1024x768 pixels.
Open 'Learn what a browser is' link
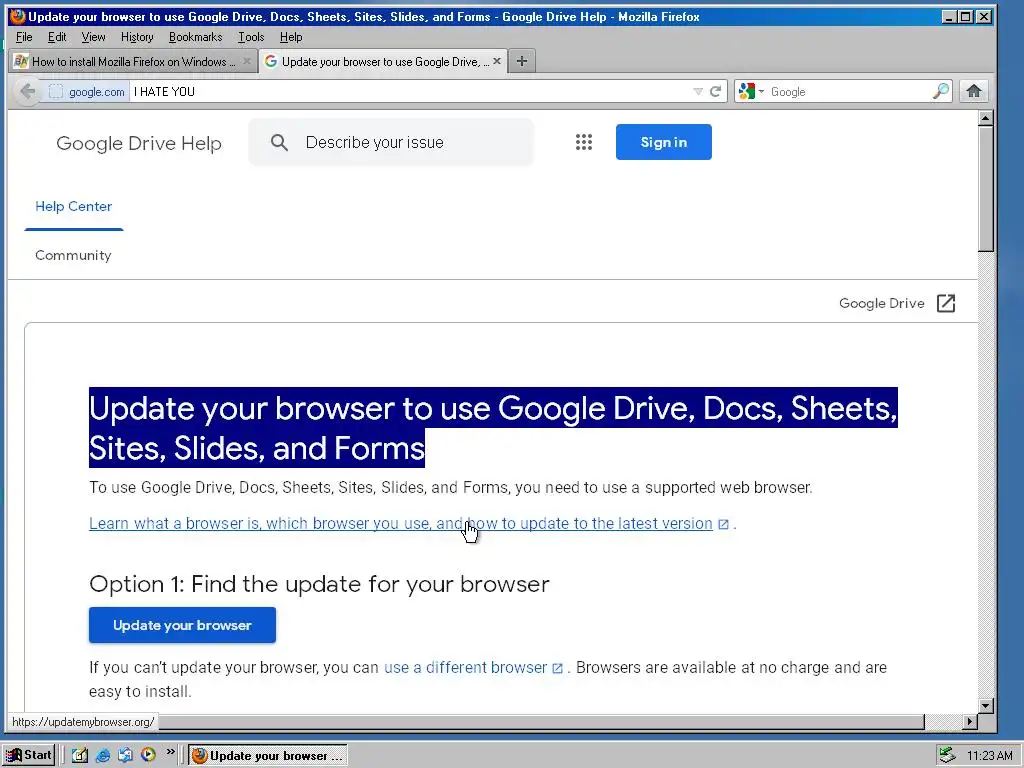click(x=400, y=524)
